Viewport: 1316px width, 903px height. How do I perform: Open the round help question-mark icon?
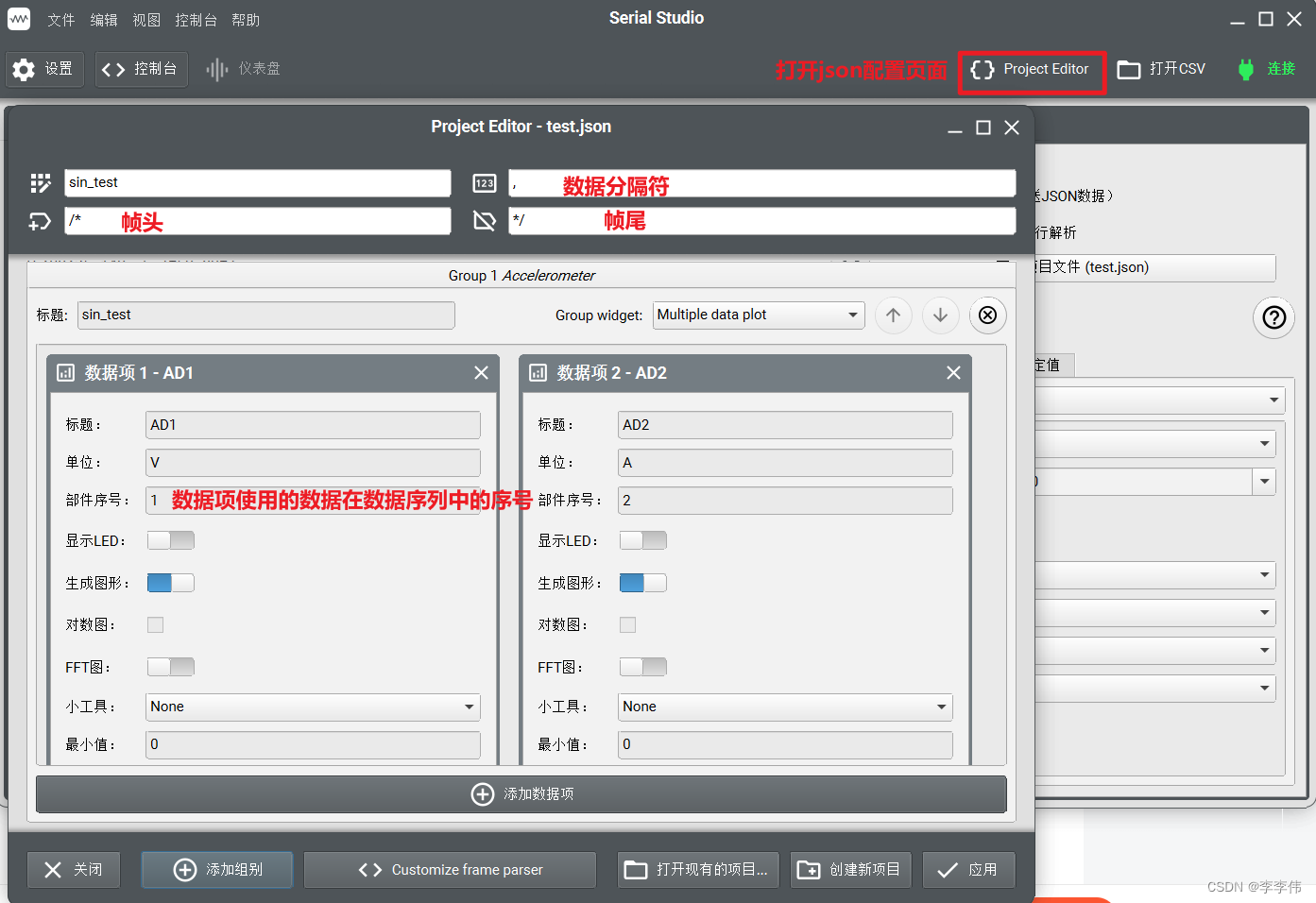click(x=1273, y=317)
